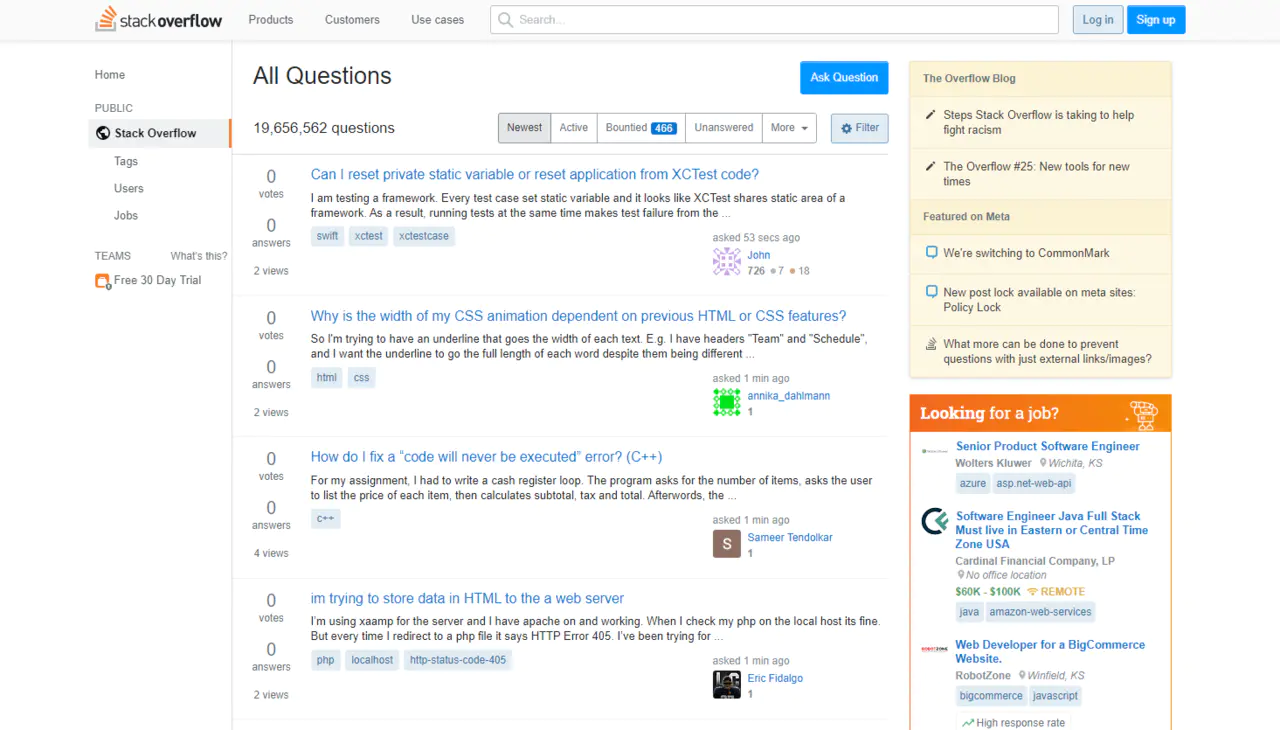This screenshot has height=730, width=1280.
Task: Click the Filter button
Action: (859, 128)
